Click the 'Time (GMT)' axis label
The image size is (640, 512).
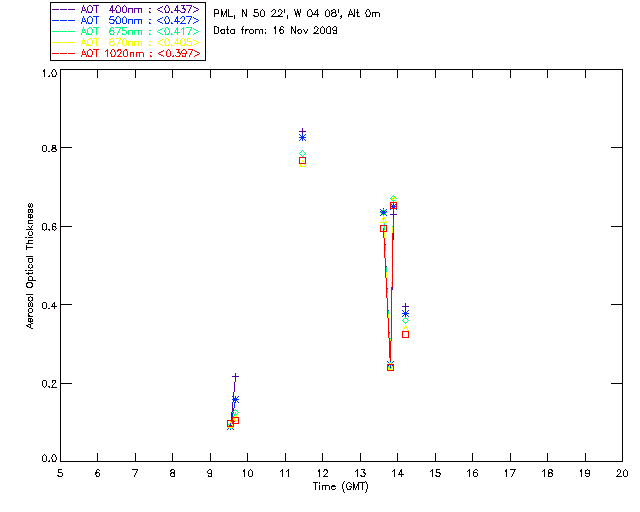pos(341,487)
